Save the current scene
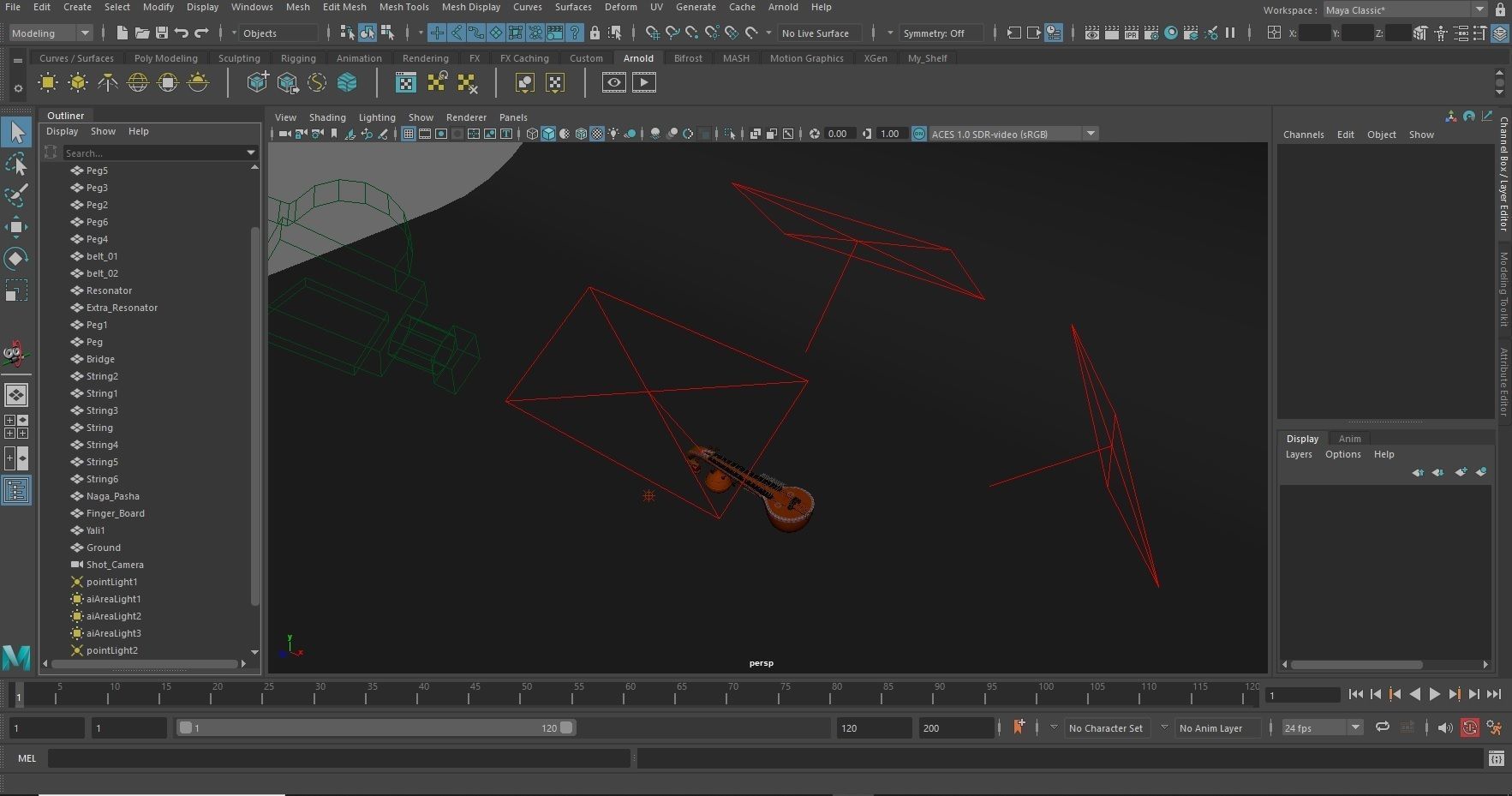 pos(161,33)
